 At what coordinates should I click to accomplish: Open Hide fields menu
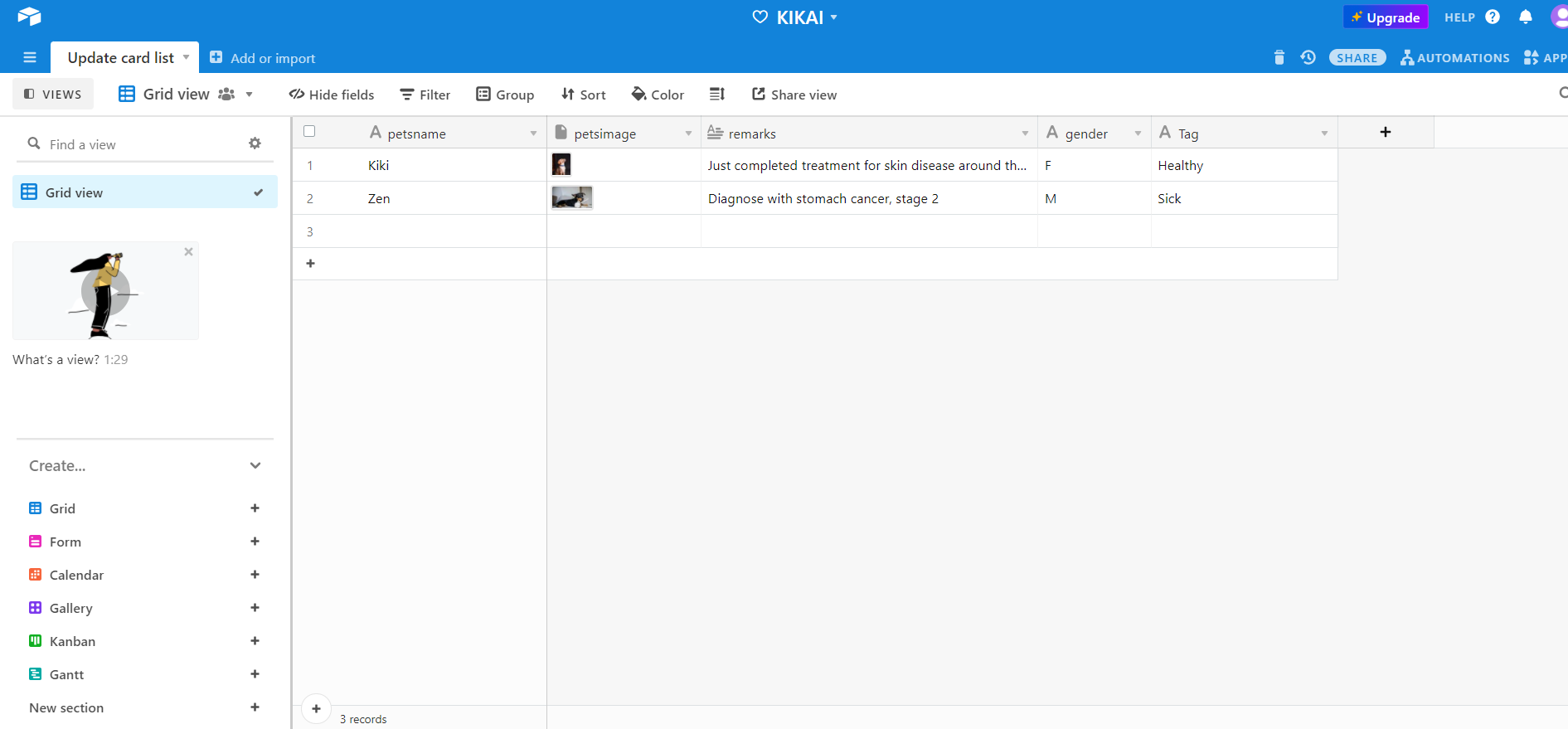click(x=332, y=95)
